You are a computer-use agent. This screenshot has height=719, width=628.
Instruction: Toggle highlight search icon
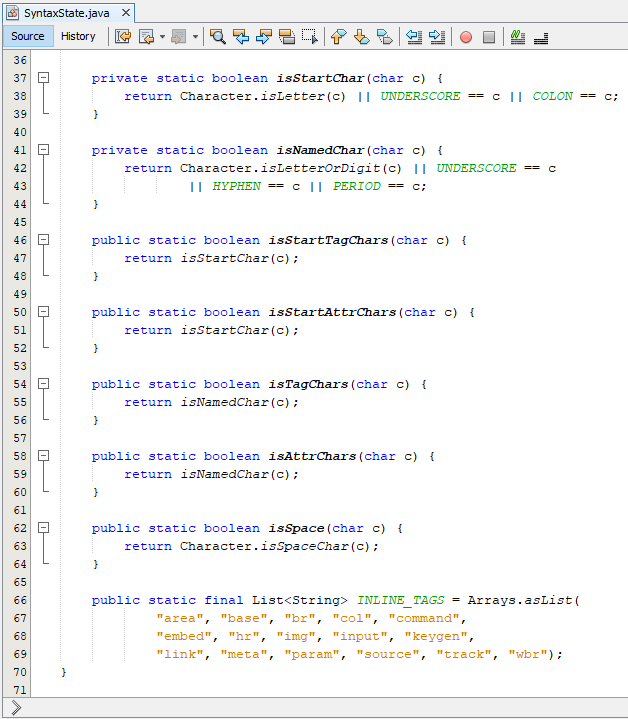click(x=287, y=36)
